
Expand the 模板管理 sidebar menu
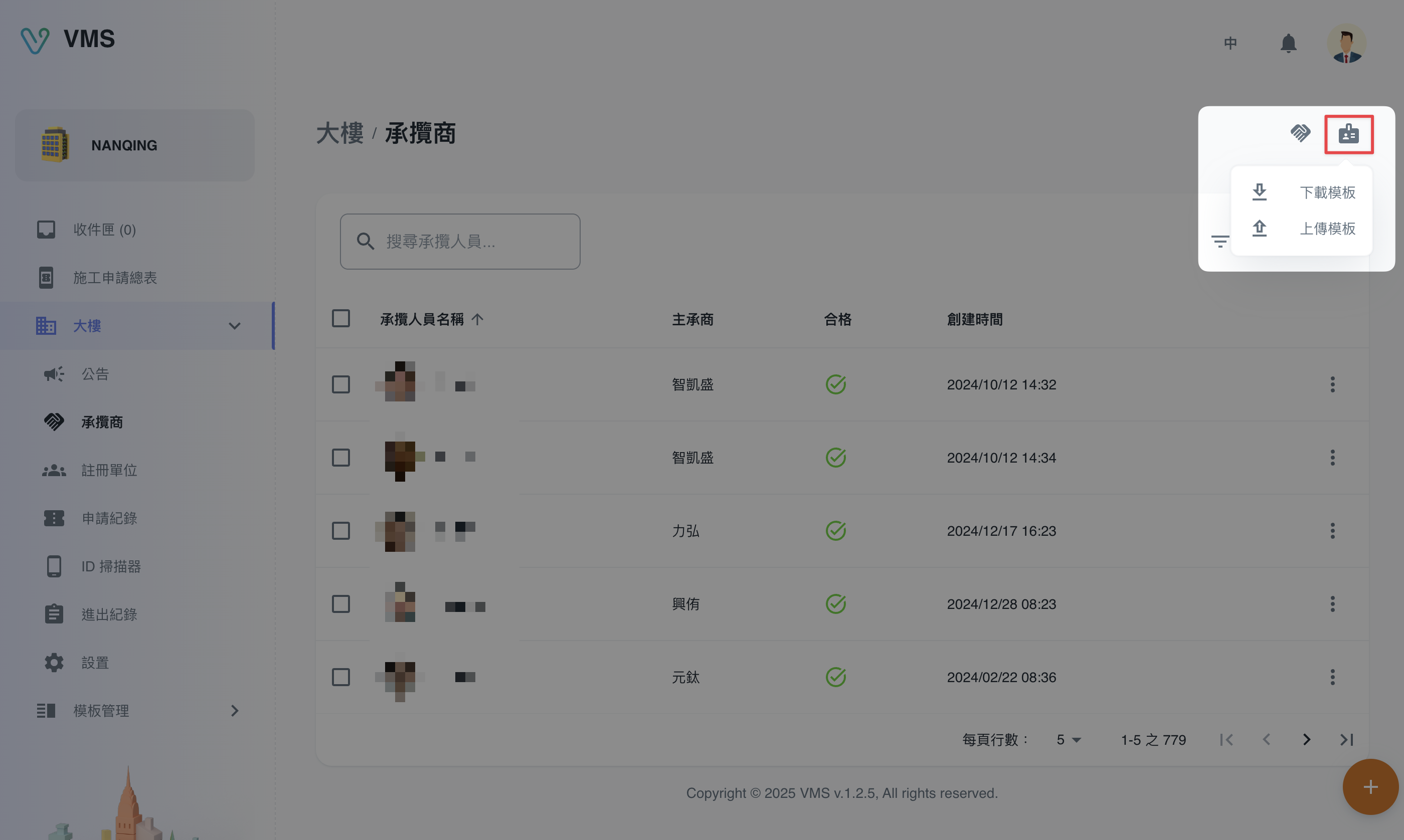[234, 710]
